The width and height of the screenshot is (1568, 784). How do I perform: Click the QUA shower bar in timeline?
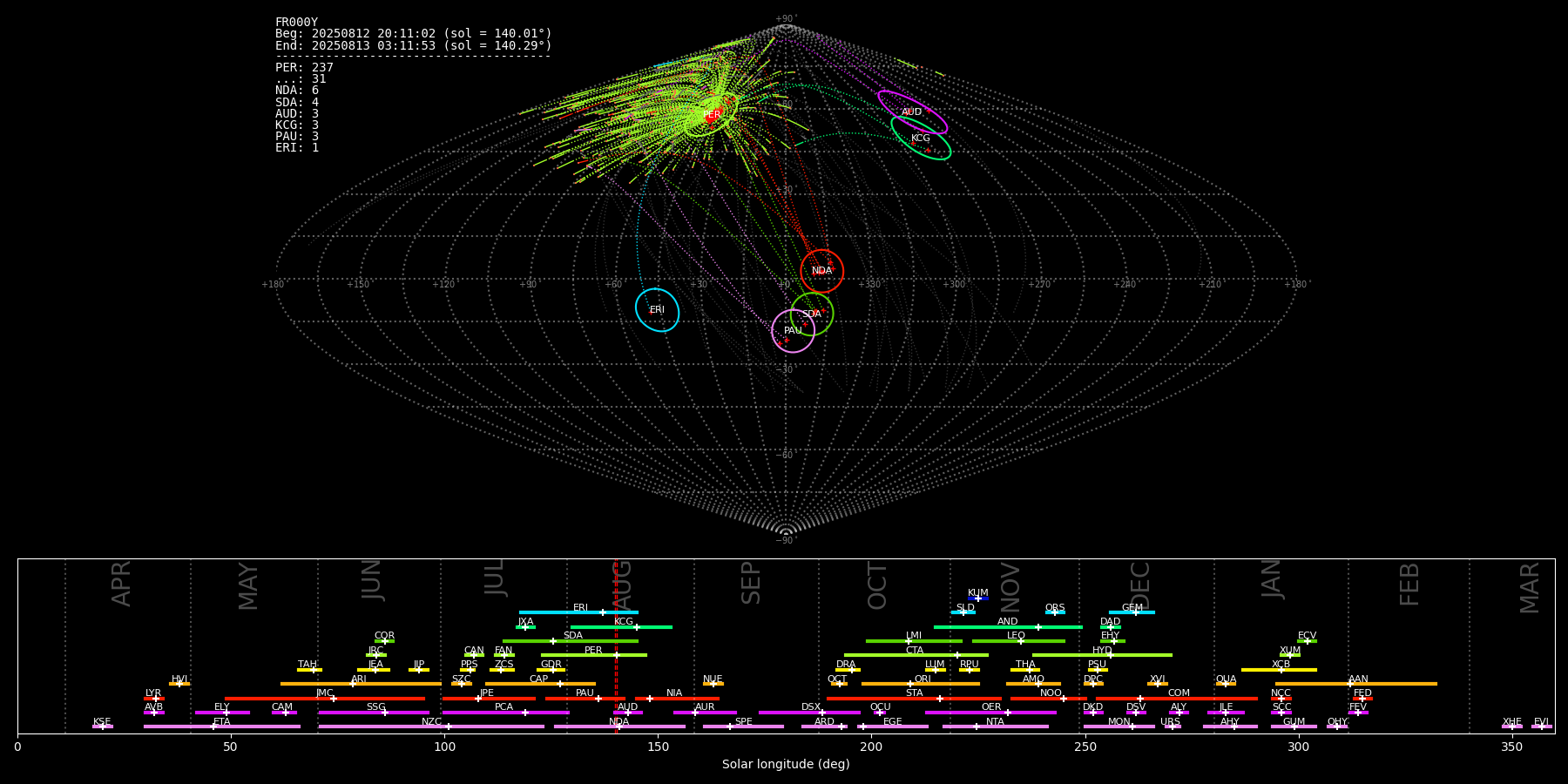click(1226, 684)
